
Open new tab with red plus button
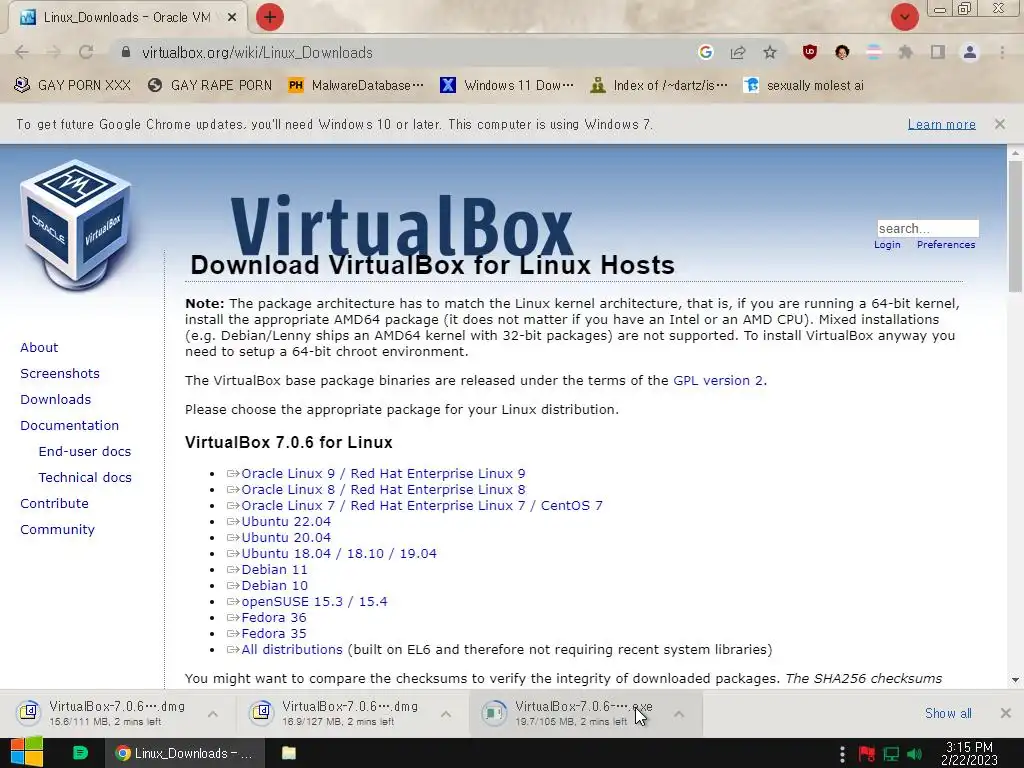(270, 17)
